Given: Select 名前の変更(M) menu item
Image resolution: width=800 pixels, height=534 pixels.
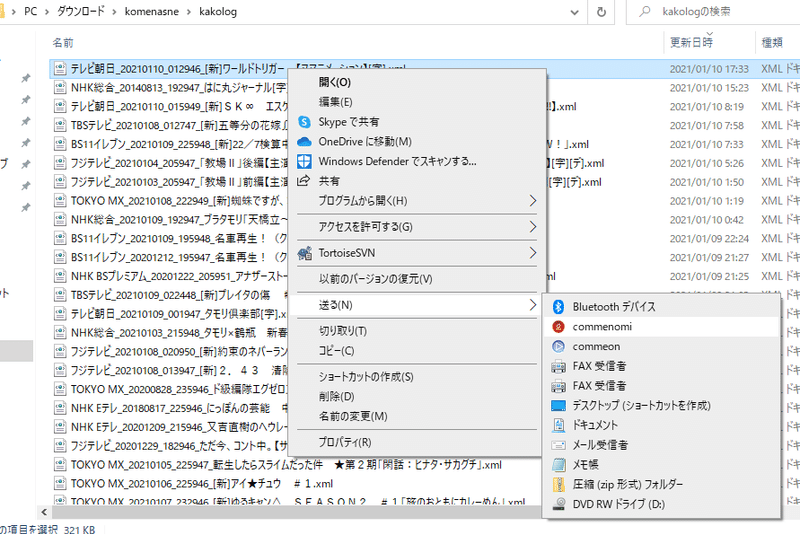Looking at the screenshot, I should (x=416, y=416).
